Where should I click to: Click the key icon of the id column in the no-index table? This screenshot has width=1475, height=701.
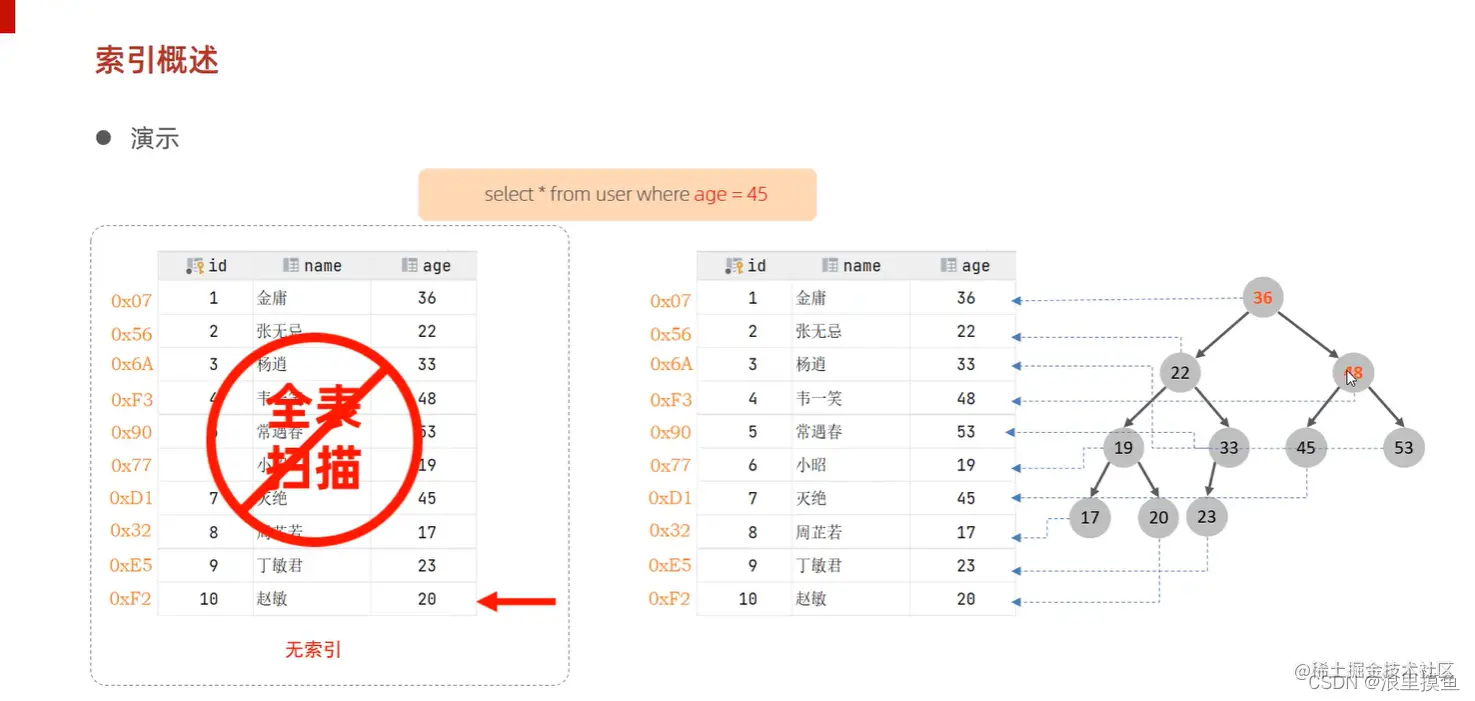coord(196,266)
